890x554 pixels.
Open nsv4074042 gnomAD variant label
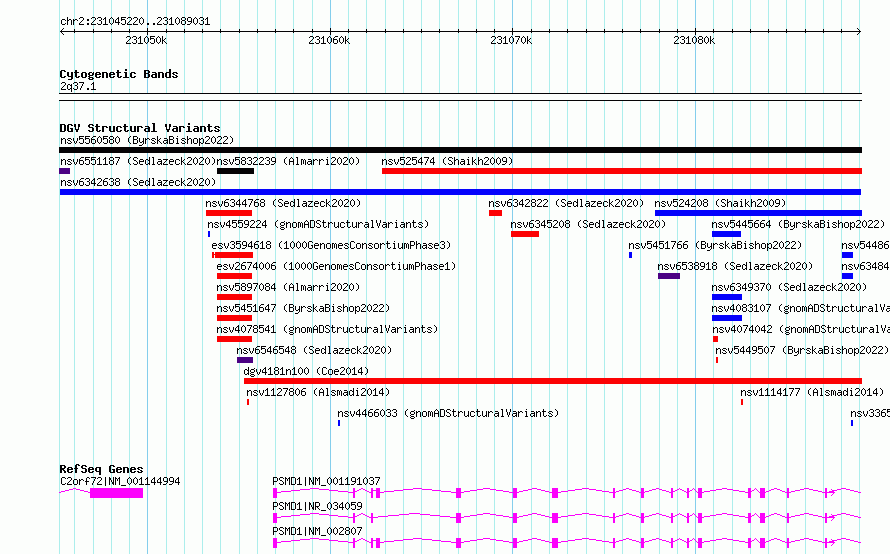pos(801,329)
